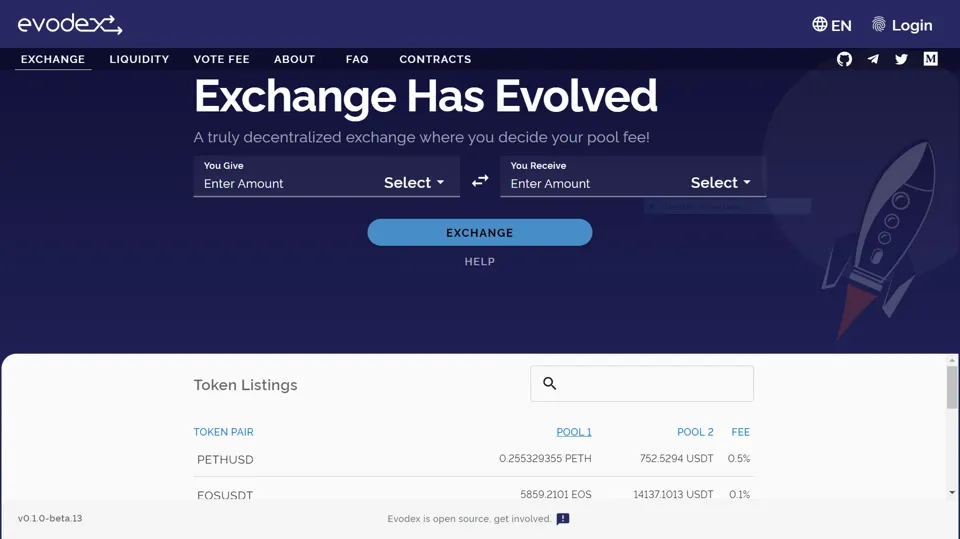Image resolution: width=960 pixels, height=539 pixels.
Task: Open the VOTE FEE tab
Action: pos(222,59)
